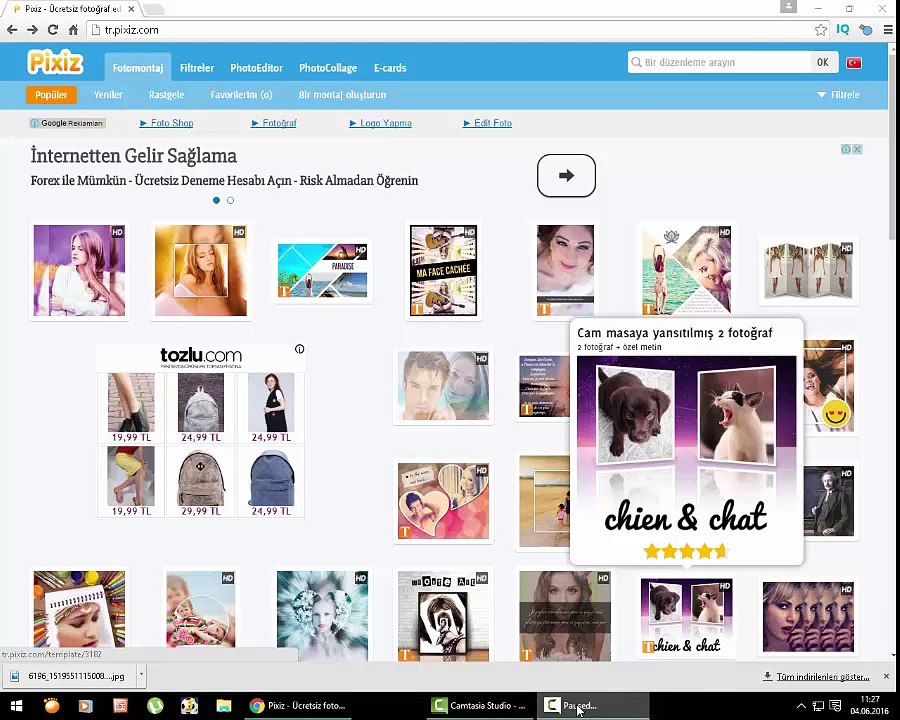Click the magnifier icon in search box
This screenshot has height=720, width=900.
pyautogui.click(x=636, y=62)
